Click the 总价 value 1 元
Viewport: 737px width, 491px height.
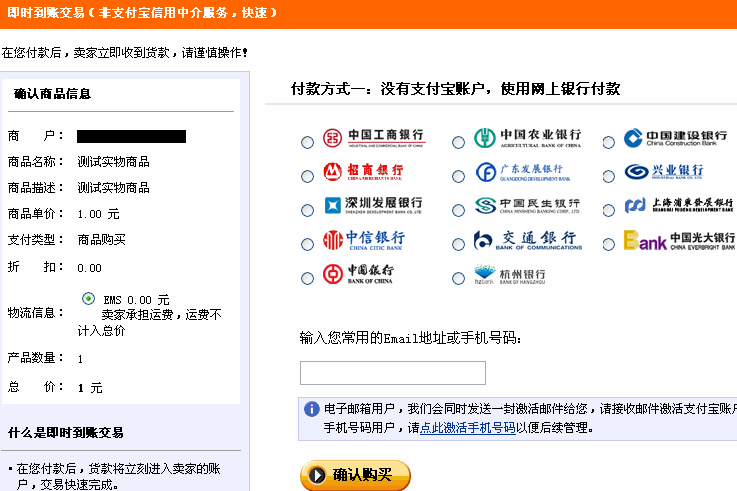[x=90, y=388]
